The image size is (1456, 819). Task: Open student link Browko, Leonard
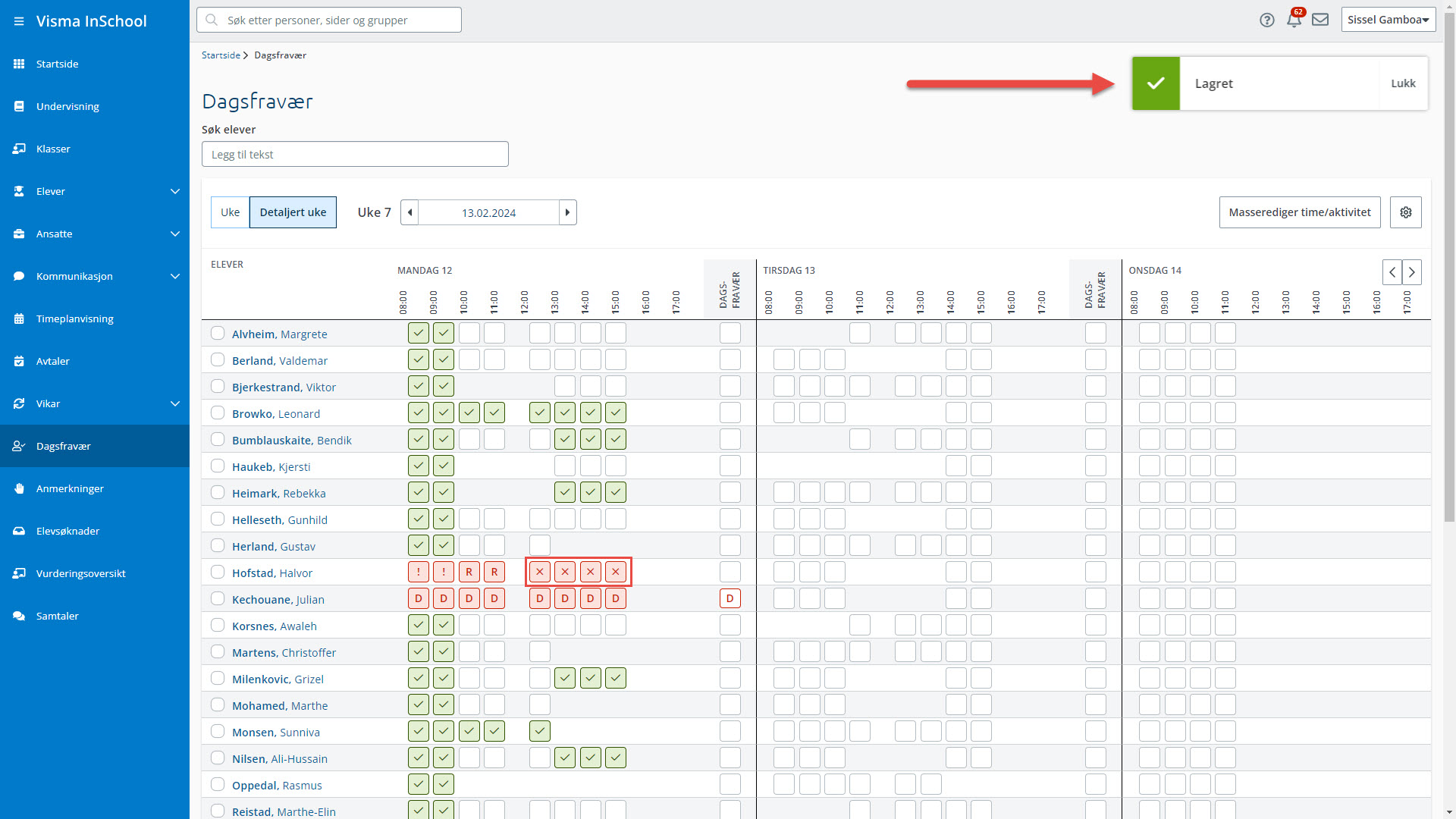pos(276,413)
